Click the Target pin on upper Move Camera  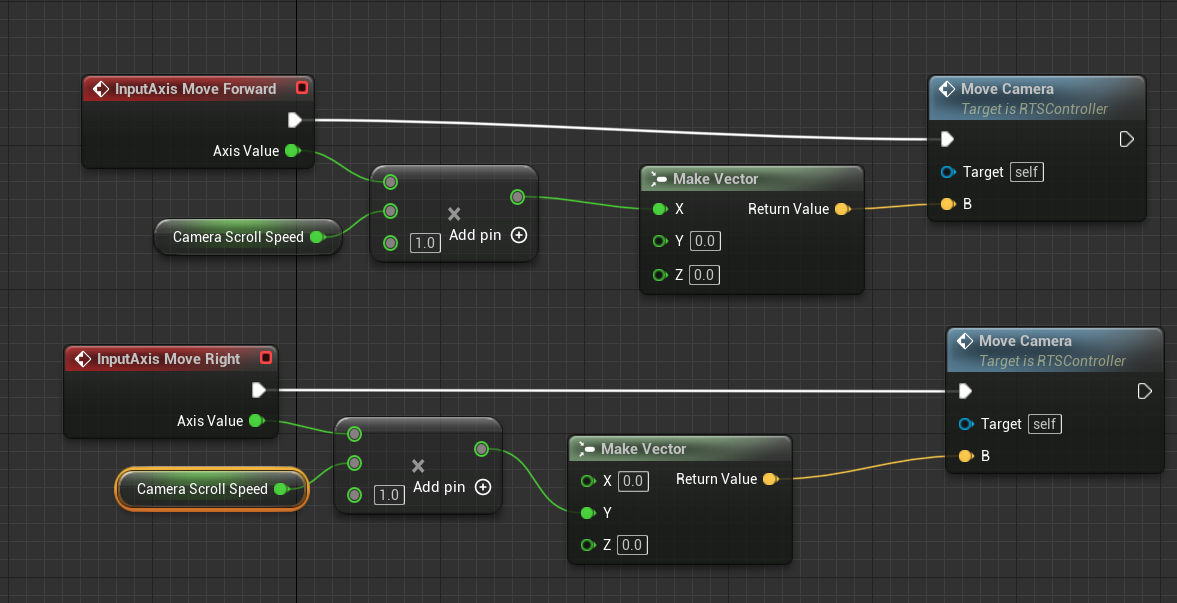pos(948,172)
